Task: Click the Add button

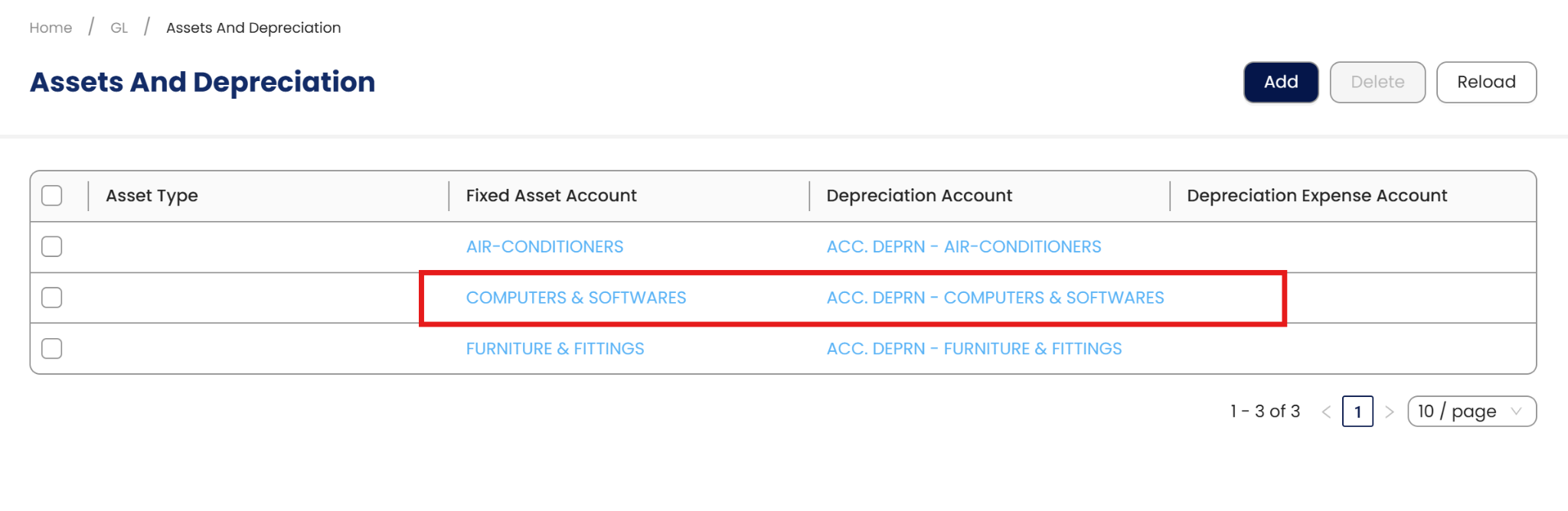Action: coord(1280,82)
